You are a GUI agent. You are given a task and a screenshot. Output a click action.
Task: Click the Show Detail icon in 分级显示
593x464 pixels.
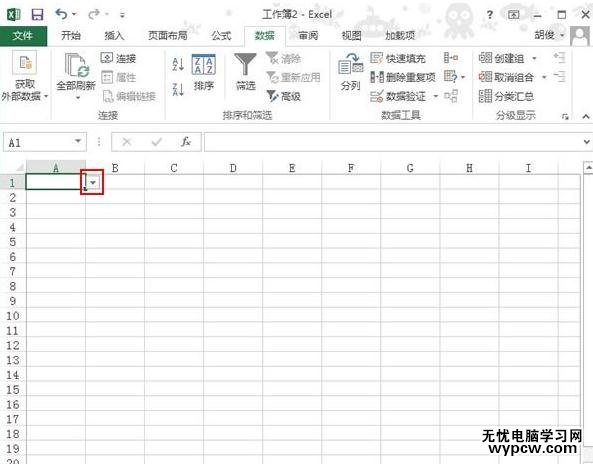tap(559, 58)
